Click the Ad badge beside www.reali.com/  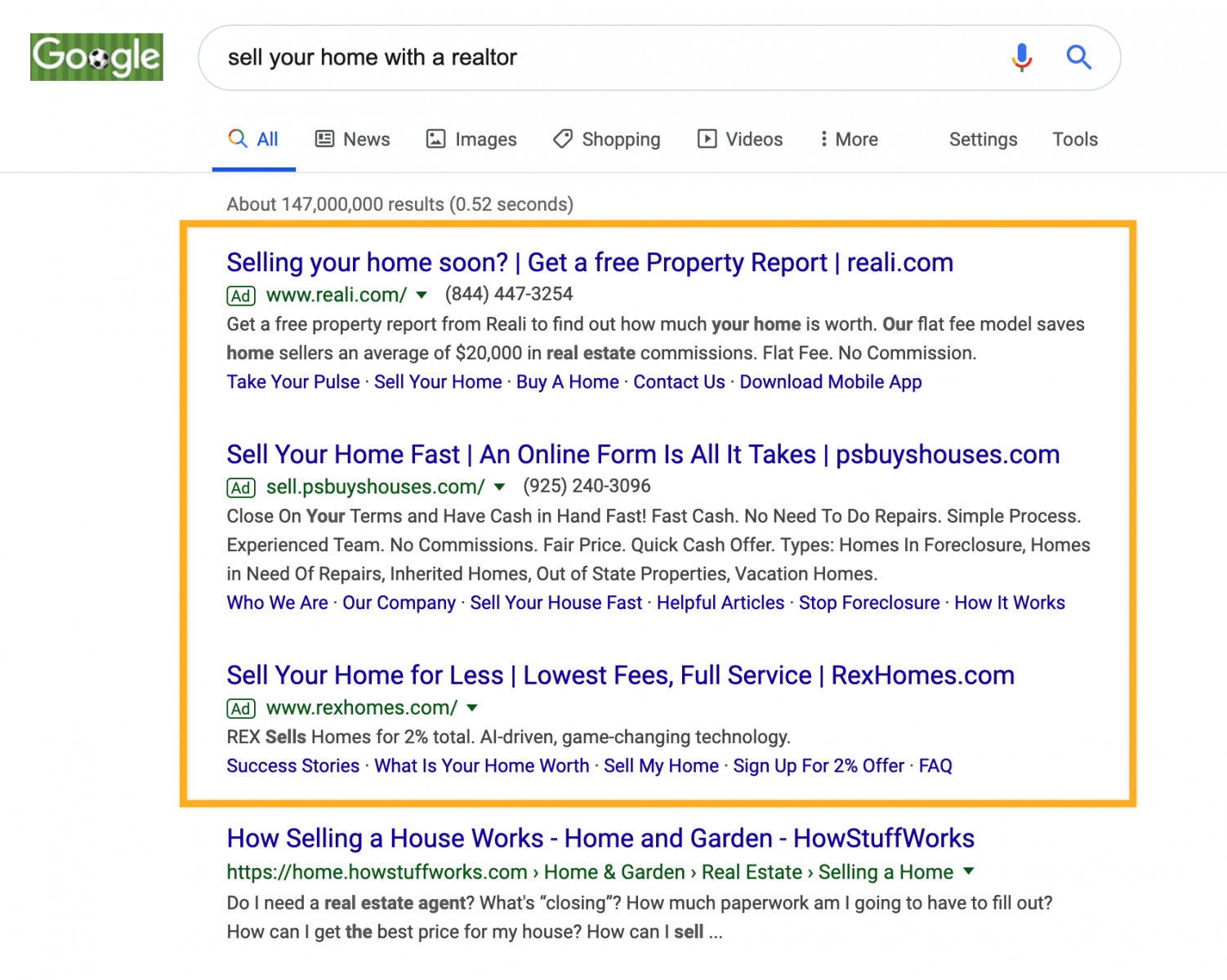(x=241, y=296)
